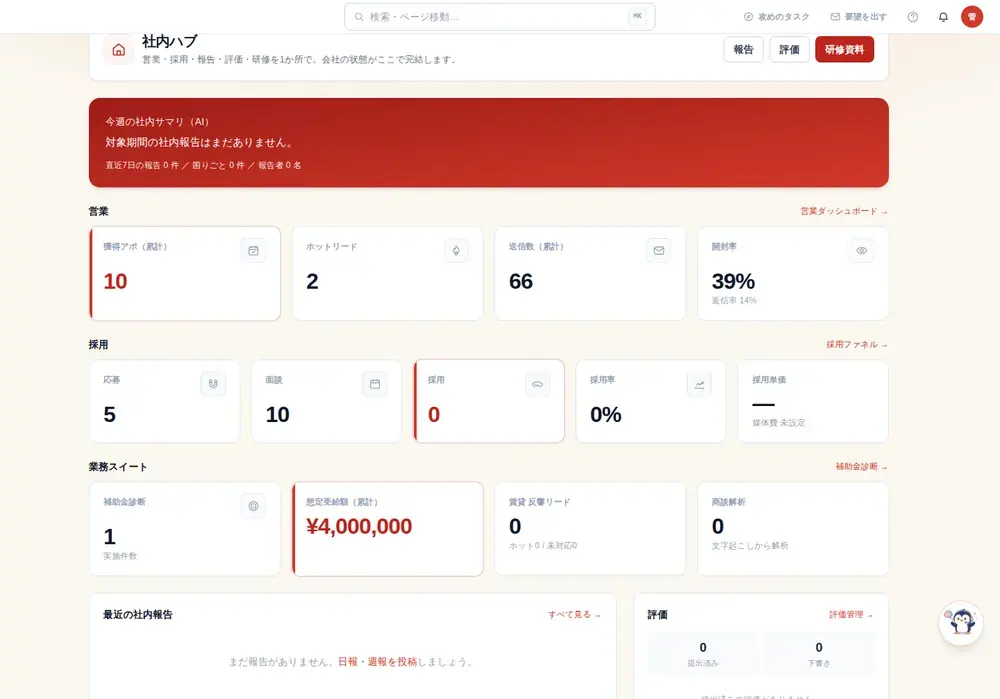Screen dimensions: 1000x699
Task: Open 評価管理 link
Action: pyautogui.click(x=851, y=615)
